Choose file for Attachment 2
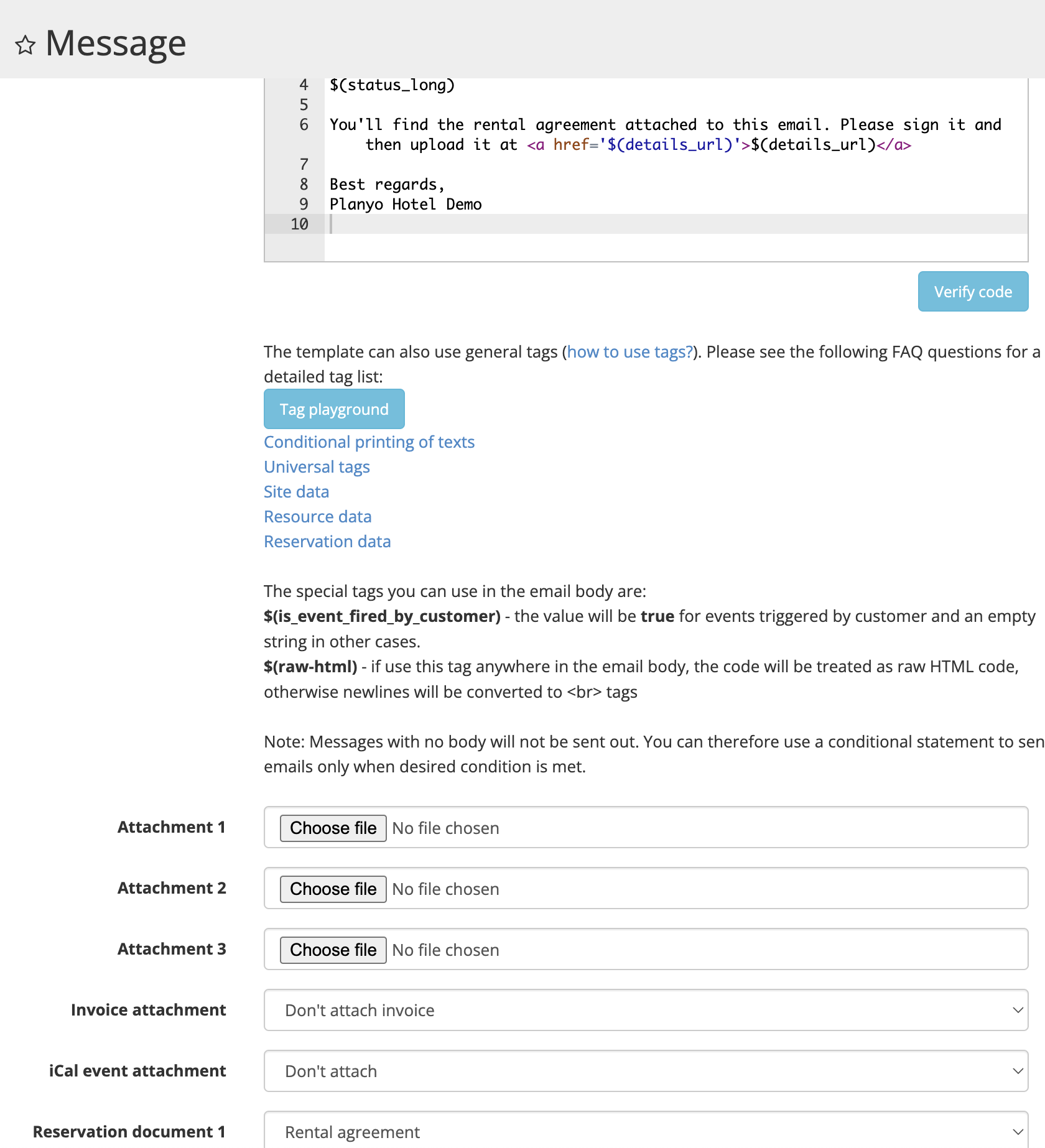 (333, 889)
